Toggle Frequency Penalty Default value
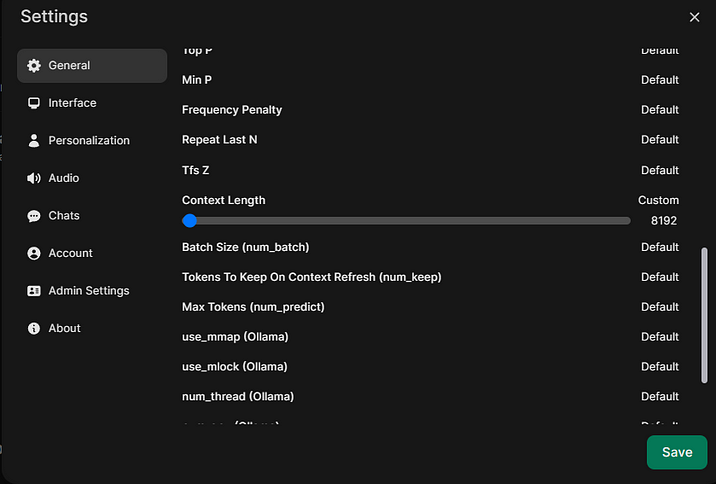The width and height of the screenshot is (716, 484). click(x=659, y=110)
